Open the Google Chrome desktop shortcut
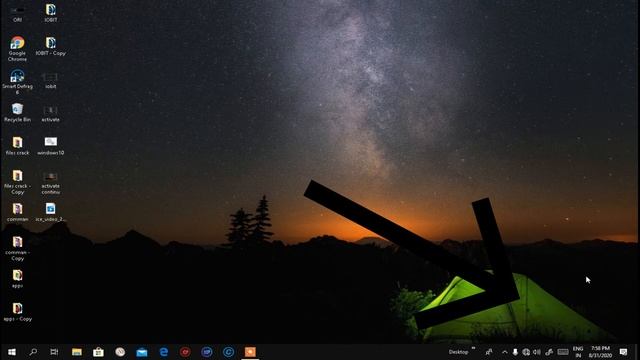Image resolution: width=640 pixels, height=360 pixels. [17, 48]
